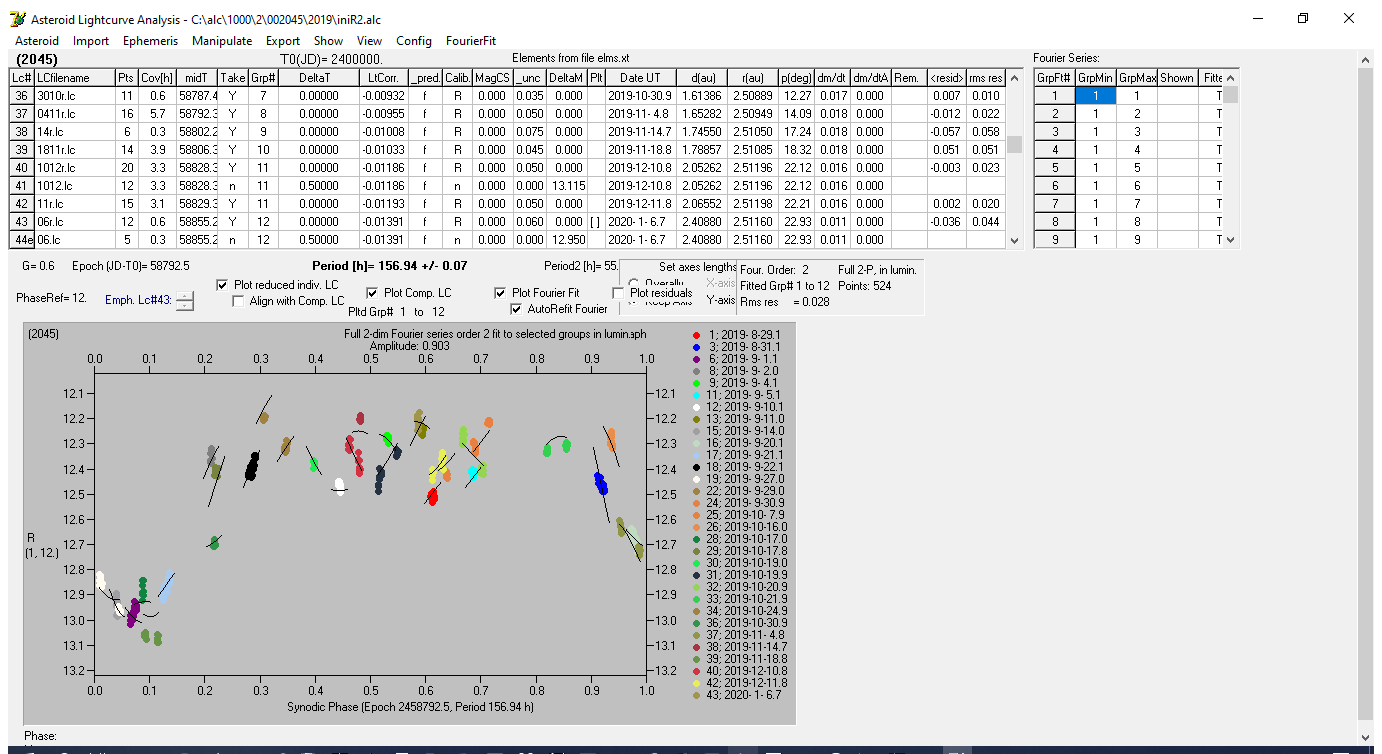Screen dimensions: 1382x754
Task: Select Fourier Series row button 5
Action: (x=1055, y=168)
